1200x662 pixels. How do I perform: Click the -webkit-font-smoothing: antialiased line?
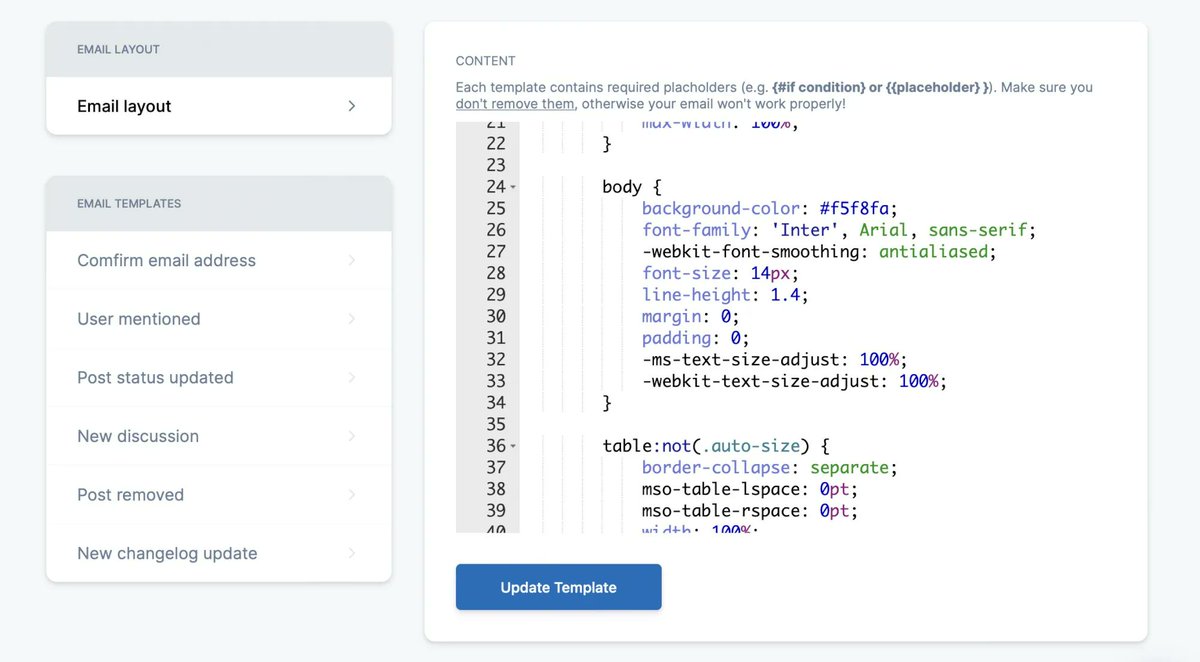click(x=819, y=252)
